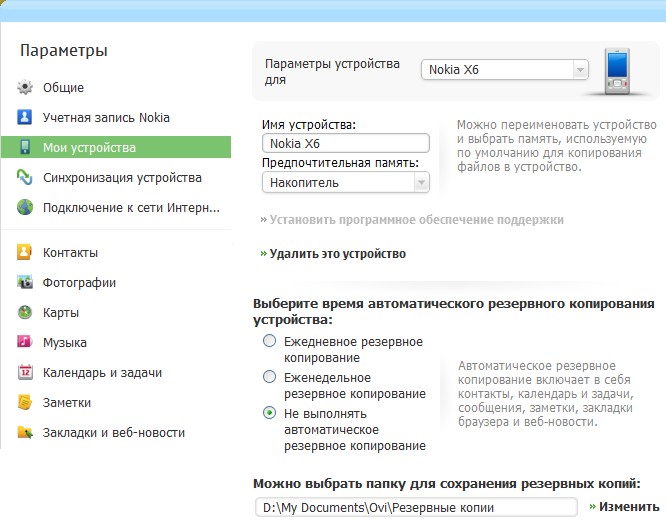Viewport: 666px width, 522px height.
Task: Click the yellow sticky note icon
Action: (25, 402)
